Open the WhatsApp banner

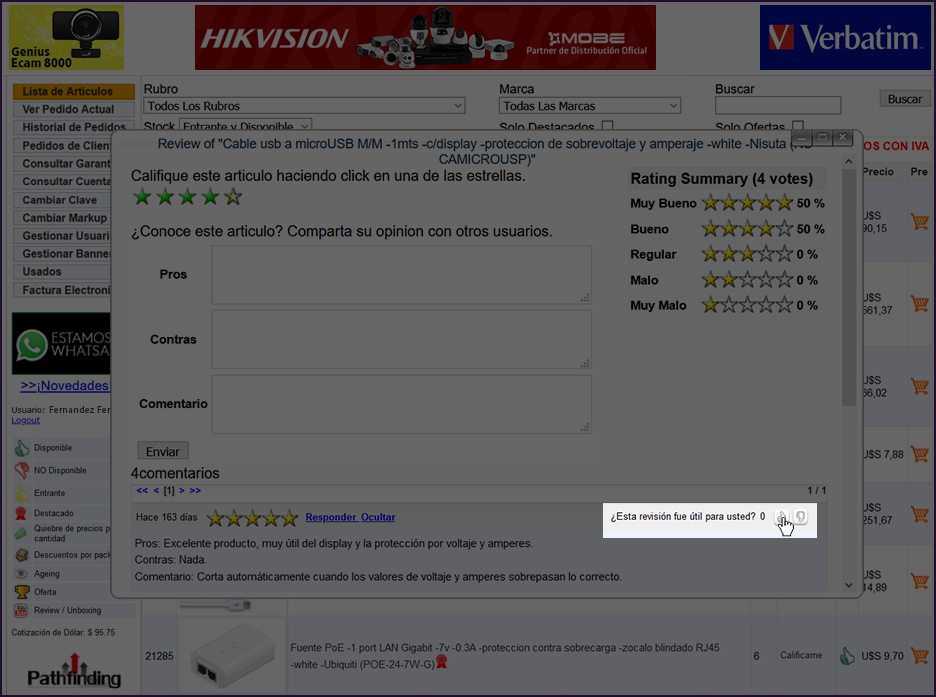click(61, 344)
